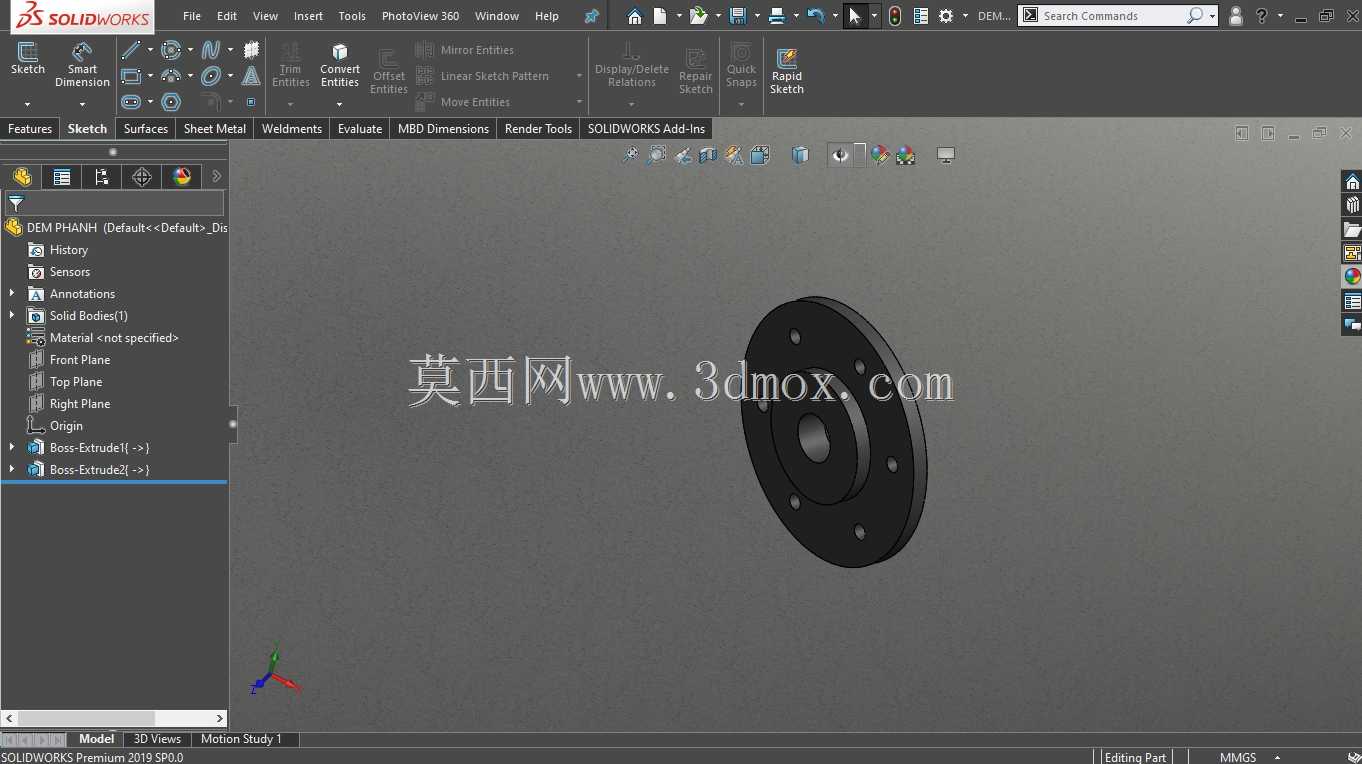Open Hide/Show Items dropdown

click(x=859, y=155)
